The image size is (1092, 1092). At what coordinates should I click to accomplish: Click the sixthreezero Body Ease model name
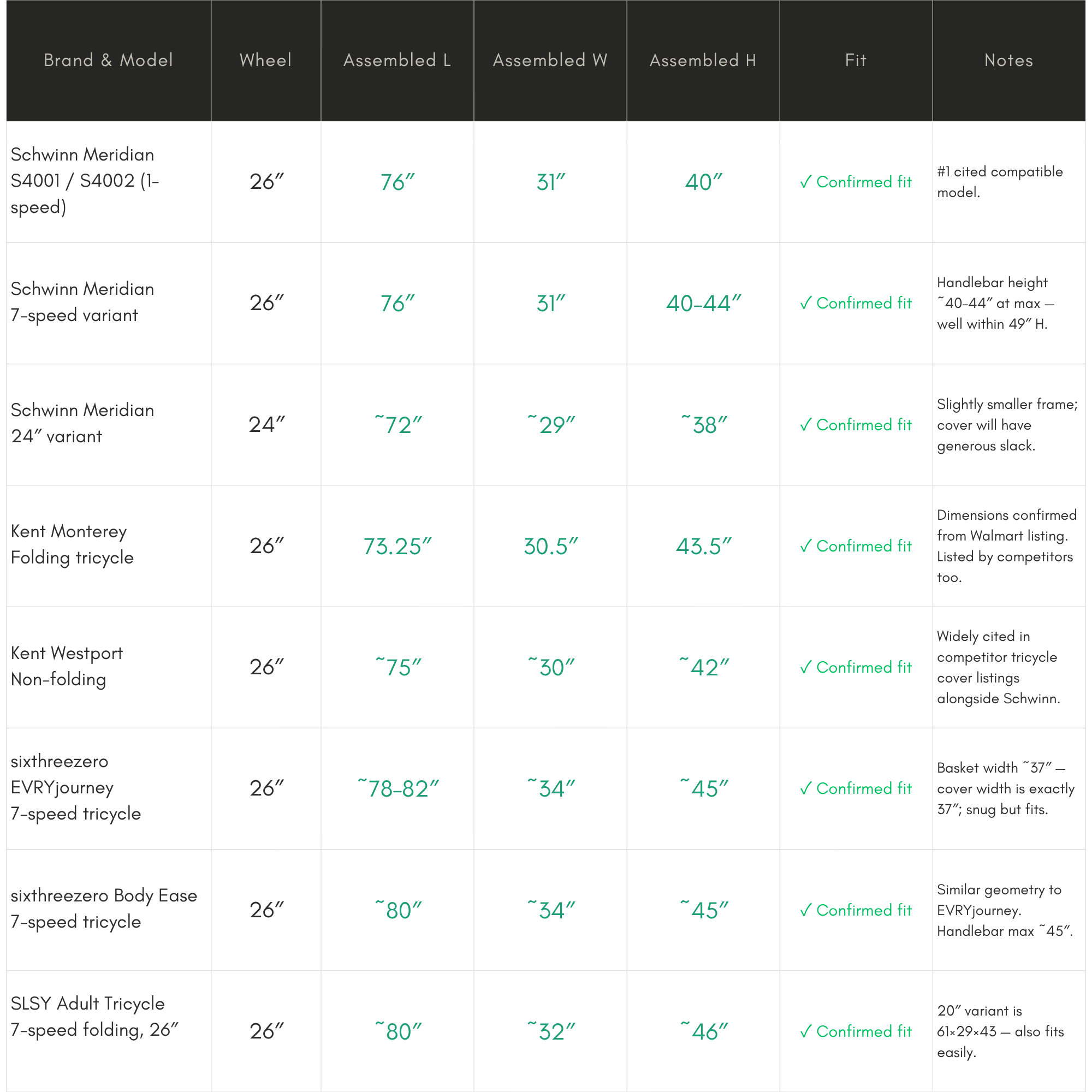(104, 909)
